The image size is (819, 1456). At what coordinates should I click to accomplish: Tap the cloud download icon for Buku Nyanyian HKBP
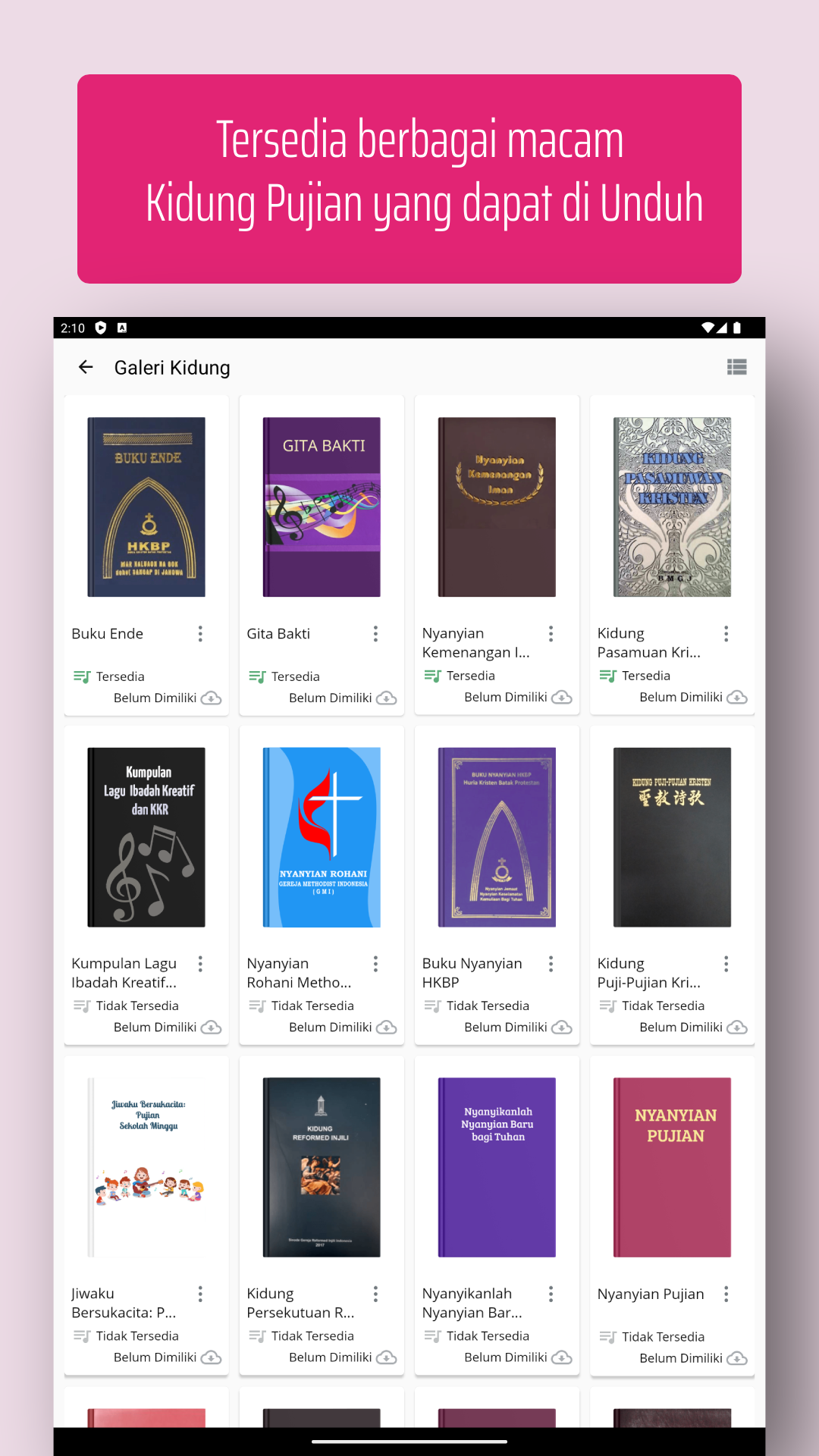coord(561,1028)
